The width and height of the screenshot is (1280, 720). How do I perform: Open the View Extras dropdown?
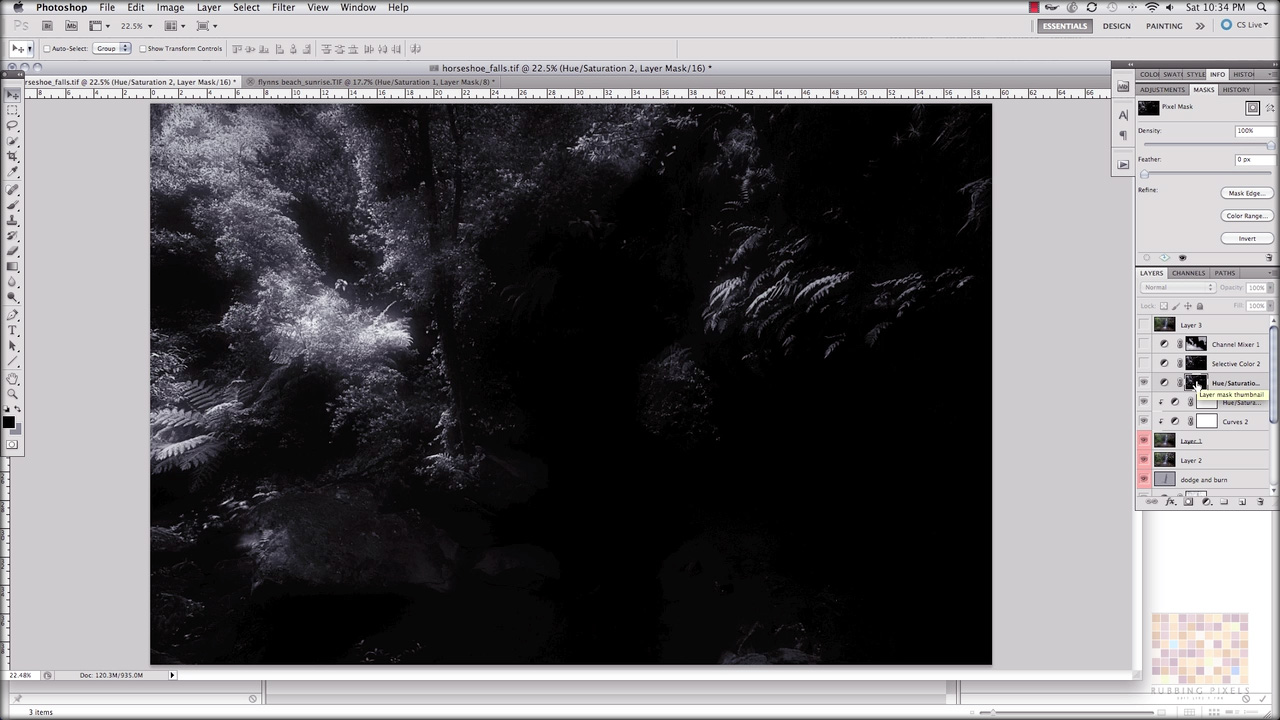98,26
